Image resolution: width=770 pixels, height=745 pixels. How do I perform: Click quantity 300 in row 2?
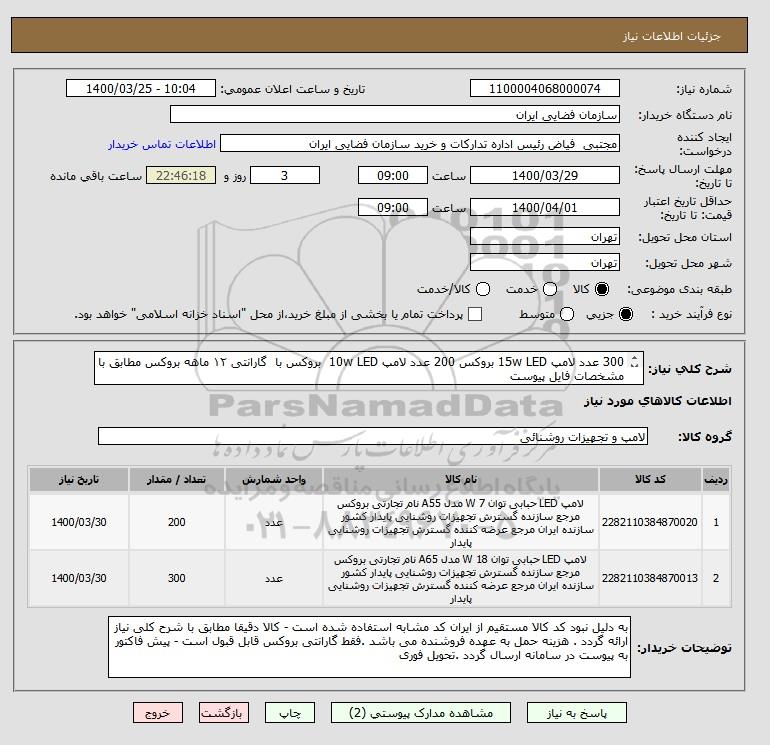(x=176, y=578)
